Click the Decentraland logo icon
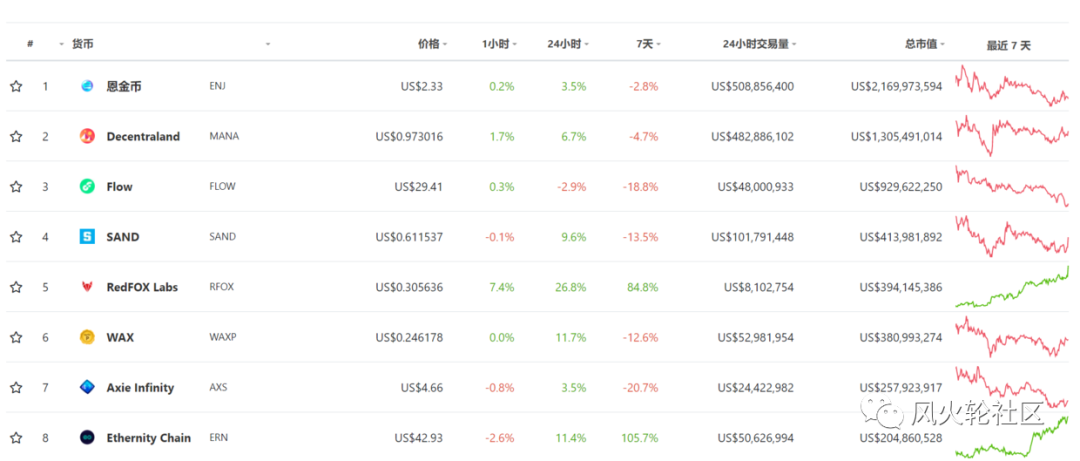Image resolution: width=1080 pixels, height=461 pixels. tap(87, 136)
